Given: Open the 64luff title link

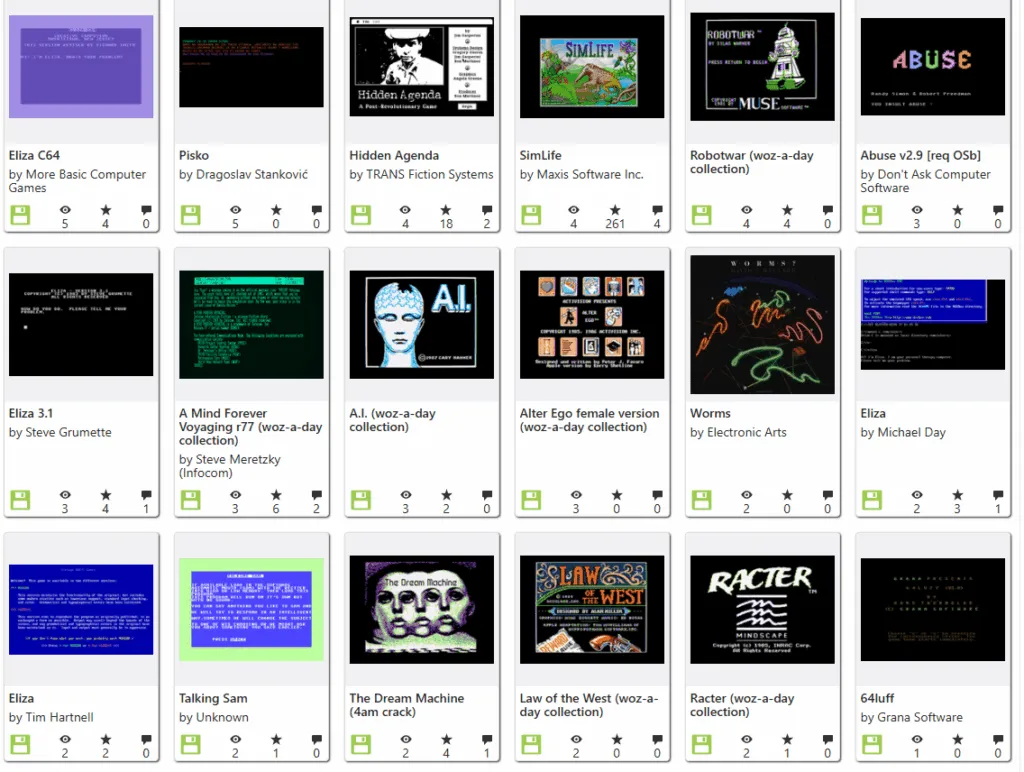Looking at the screenshot, I should pyautogui.click(x=877, y=698).
